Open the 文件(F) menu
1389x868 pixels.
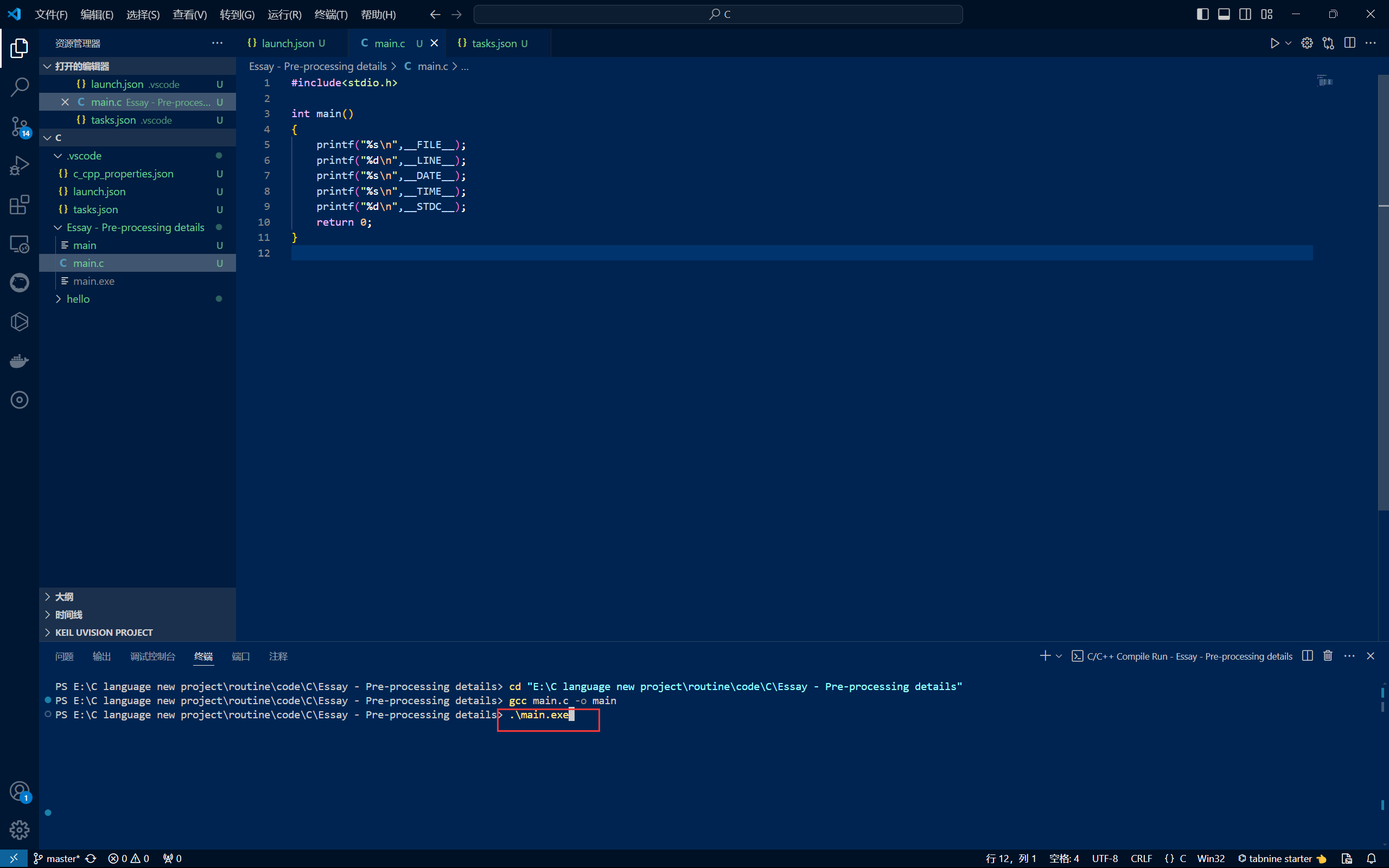click(51, 14)
